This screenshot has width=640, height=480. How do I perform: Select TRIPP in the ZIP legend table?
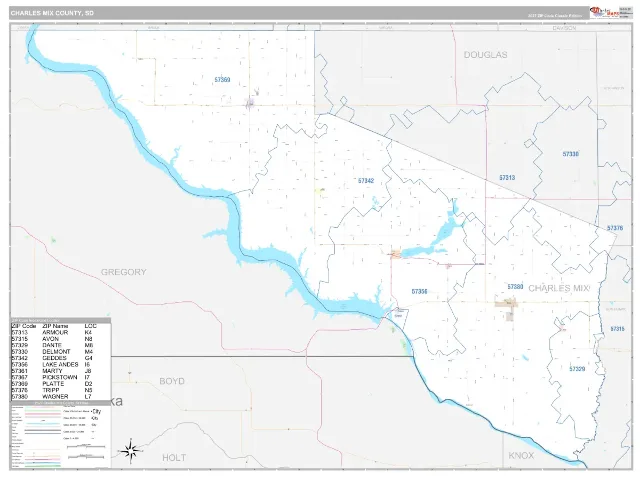[51, 390]
